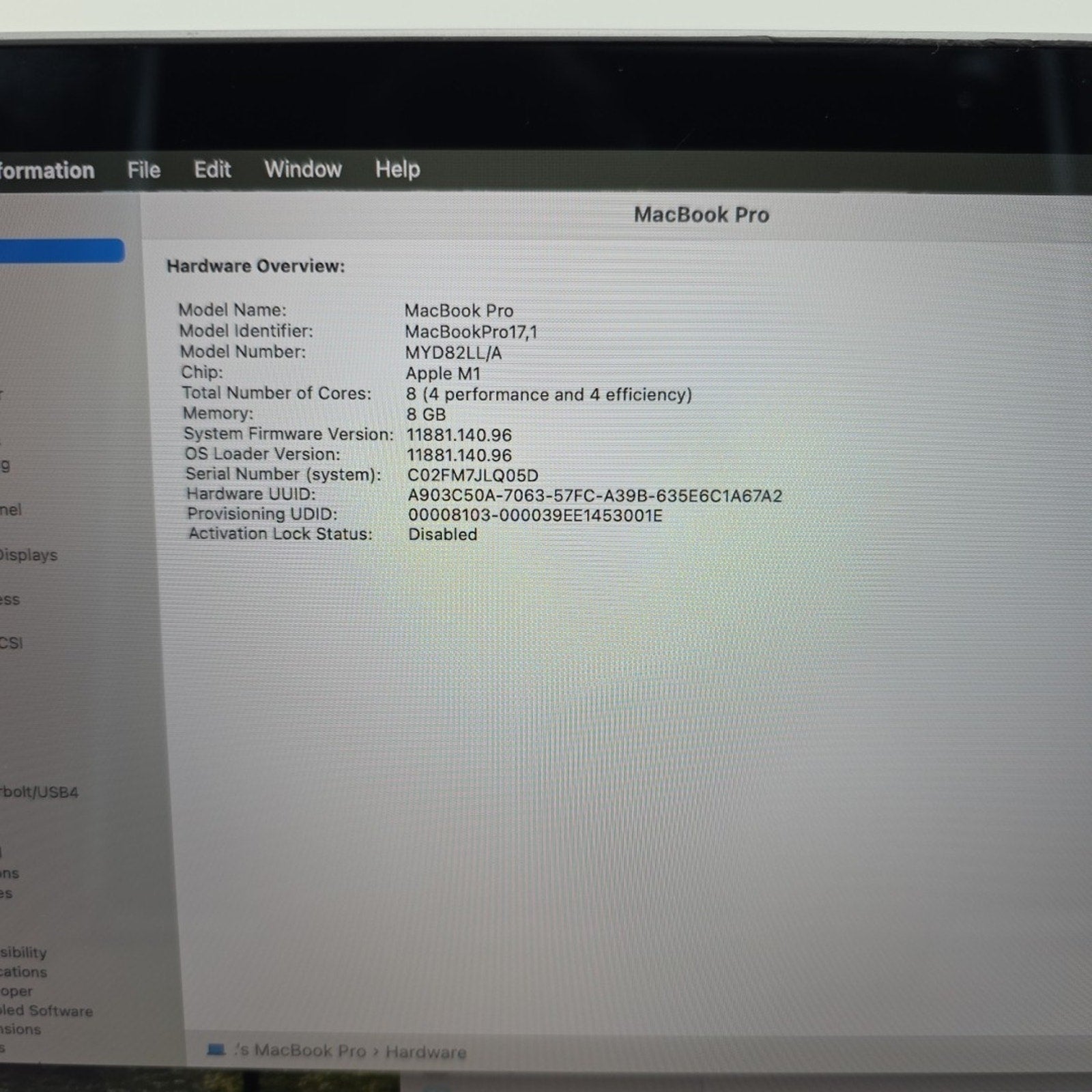The image size is (1092, 1092).
Task: Click Hardware in the bottom path bar
Action: [426, 1052]
